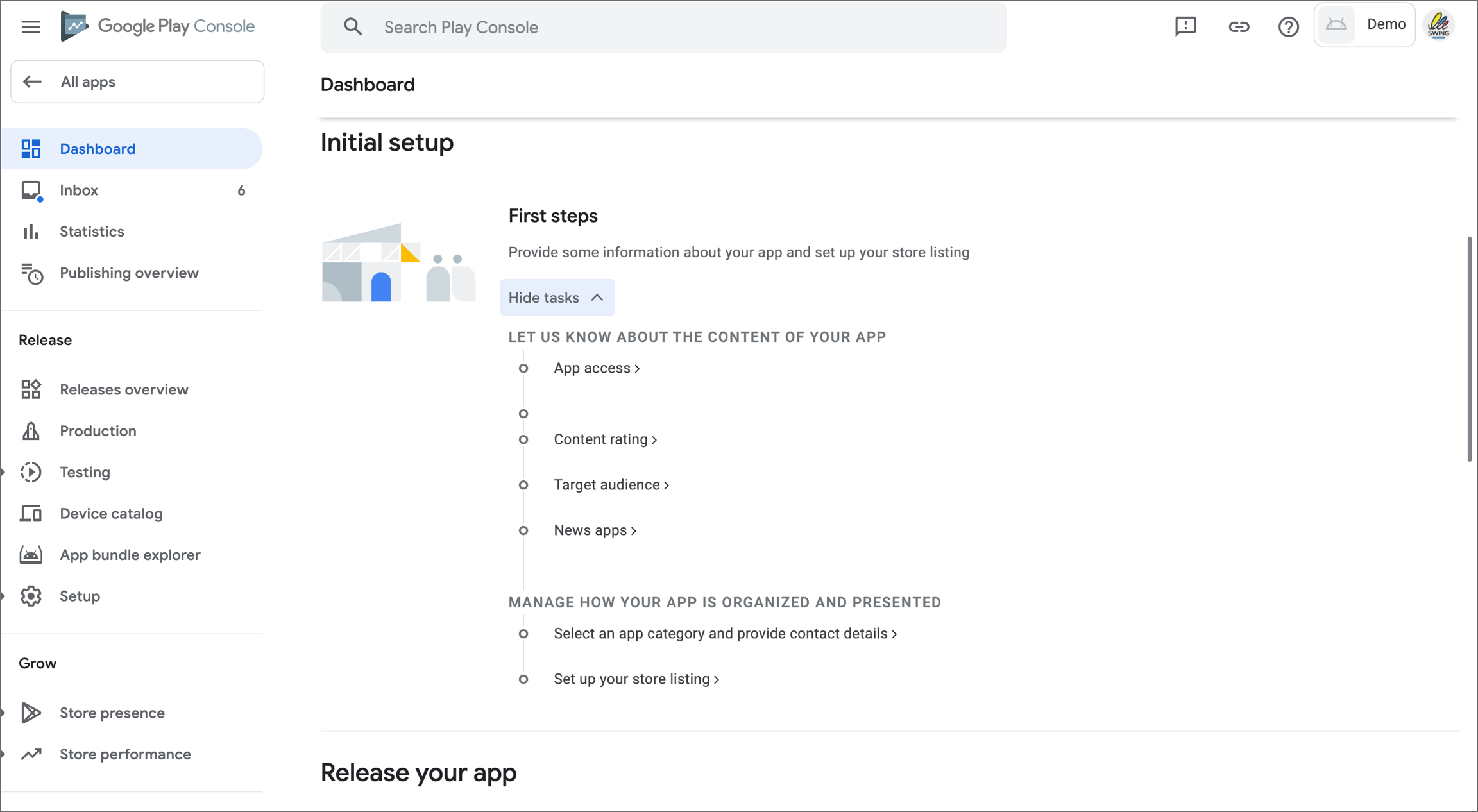
Task: Expand Store presence in sidebar
Action: (4, 713)
